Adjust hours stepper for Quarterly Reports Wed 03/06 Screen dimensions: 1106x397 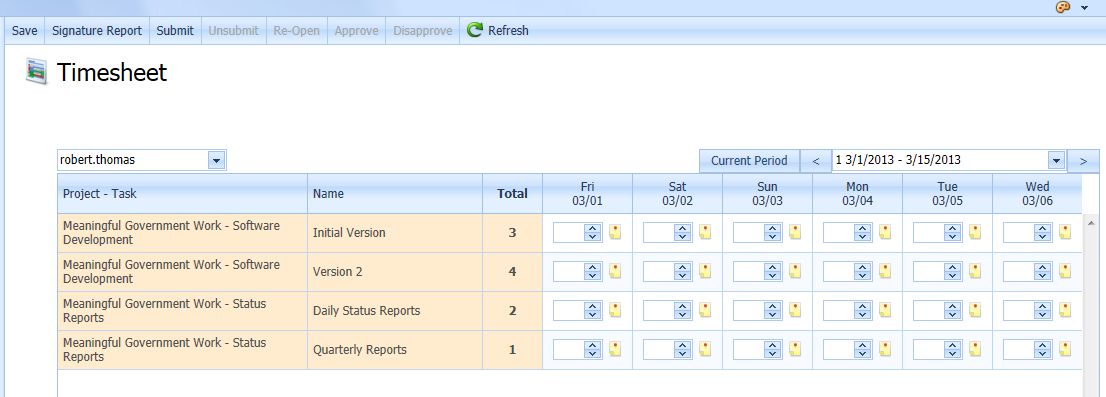click(x=1042, y=349)
